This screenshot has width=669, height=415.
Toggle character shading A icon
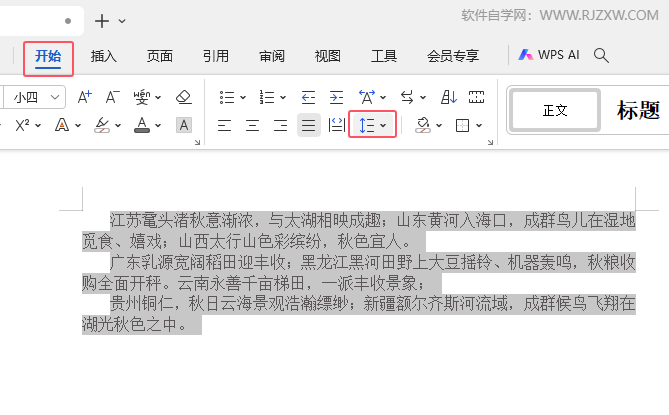[x=183, y=125]
